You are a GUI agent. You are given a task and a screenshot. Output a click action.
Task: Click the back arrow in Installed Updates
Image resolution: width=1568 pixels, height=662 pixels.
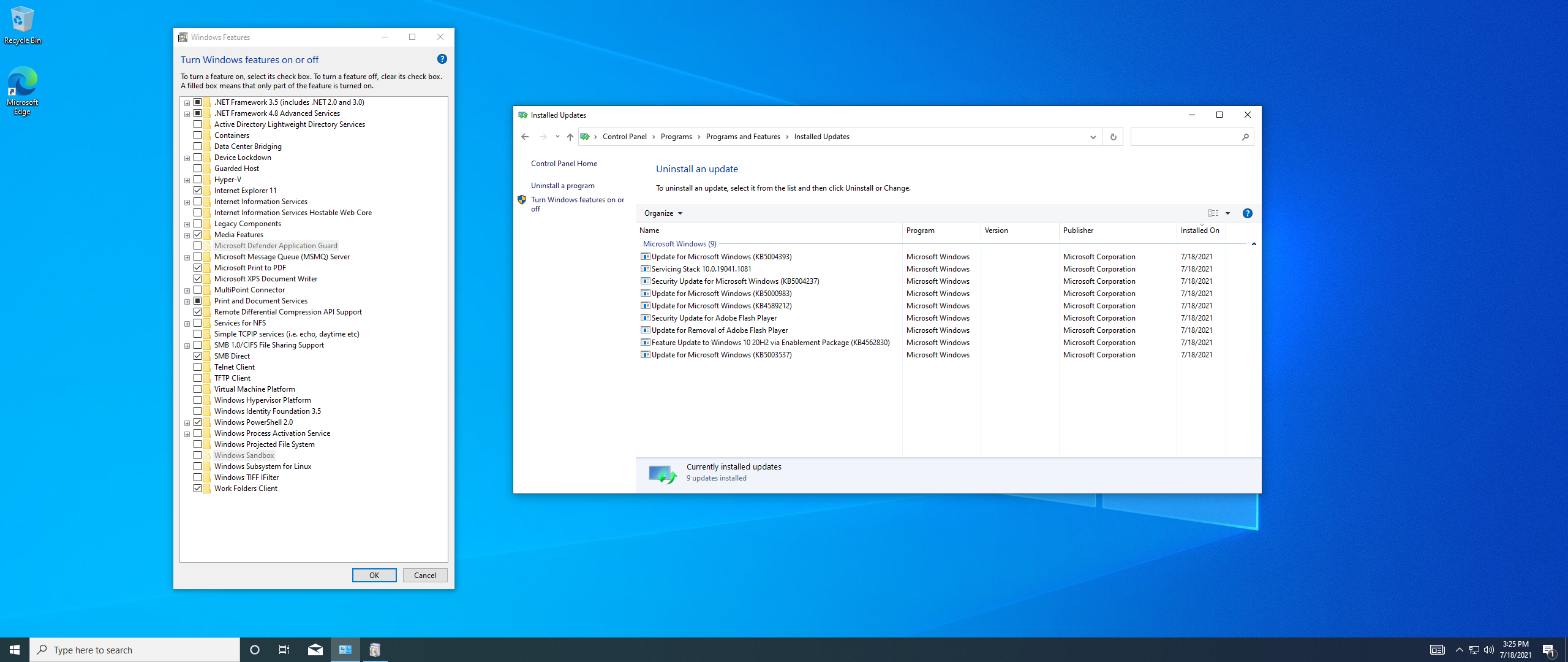pyautogui.click(x=525, y=137)
